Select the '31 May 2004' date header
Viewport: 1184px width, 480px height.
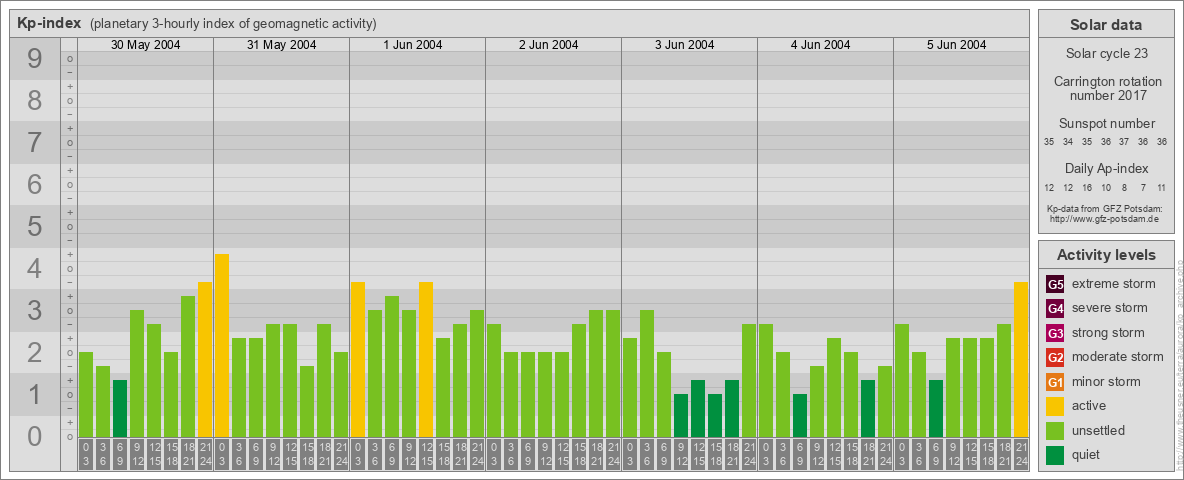[282, 45]
